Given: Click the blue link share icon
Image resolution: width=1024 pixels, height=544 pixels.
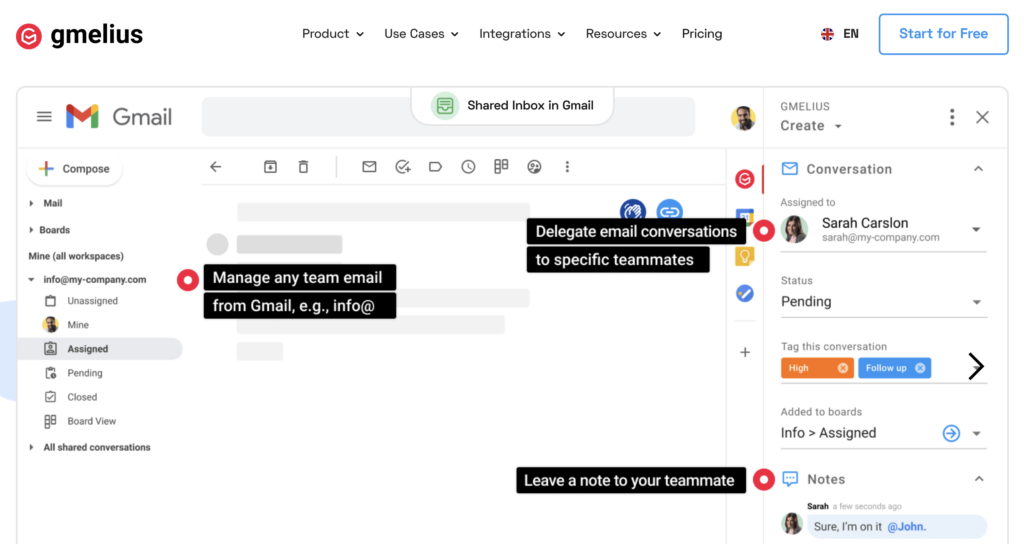Looking at the screenshot, I should coord(669,209).
